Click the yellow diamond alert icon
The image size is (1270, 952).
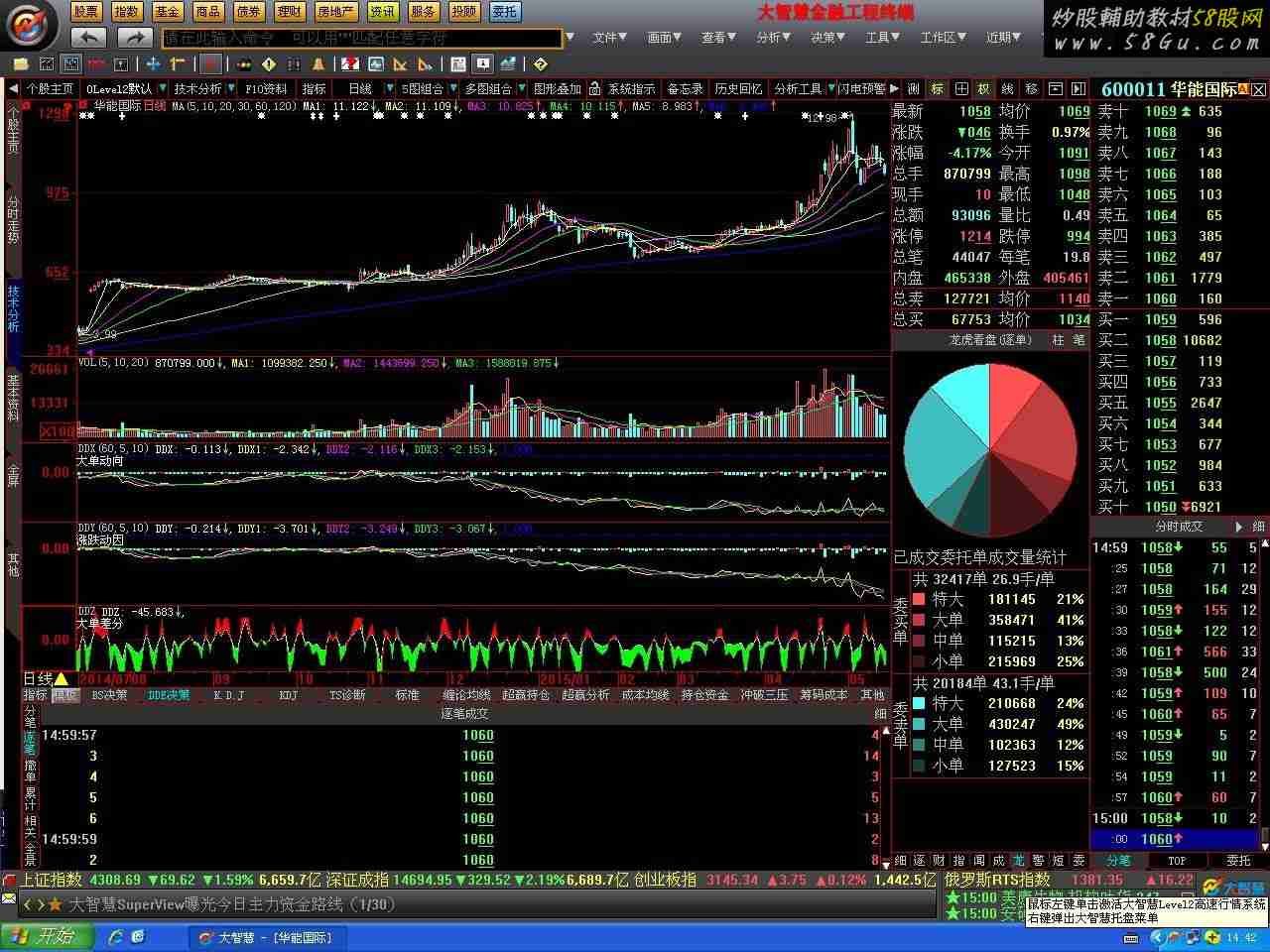269,64
